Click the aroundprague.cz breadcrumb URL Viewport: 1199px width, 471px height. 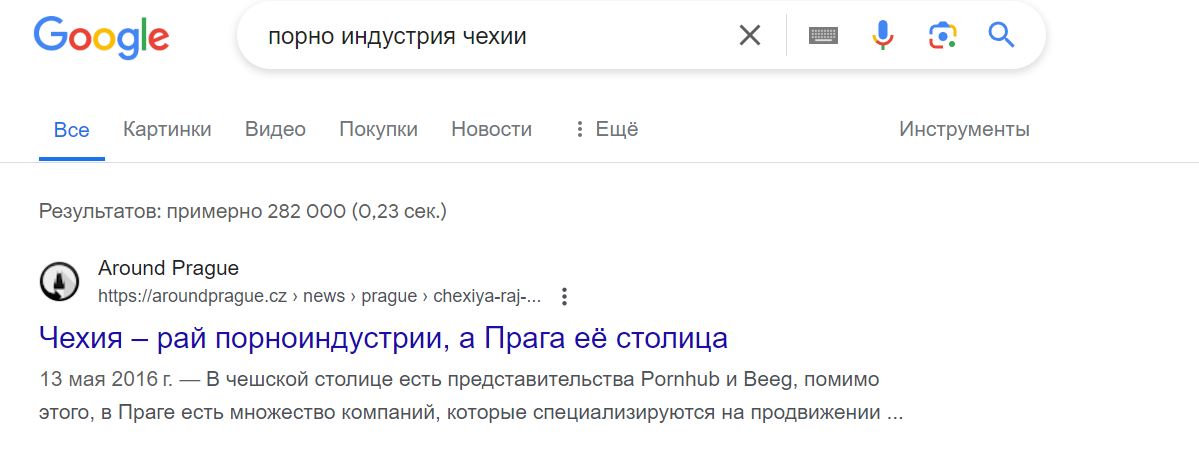(x=320, y=297)
